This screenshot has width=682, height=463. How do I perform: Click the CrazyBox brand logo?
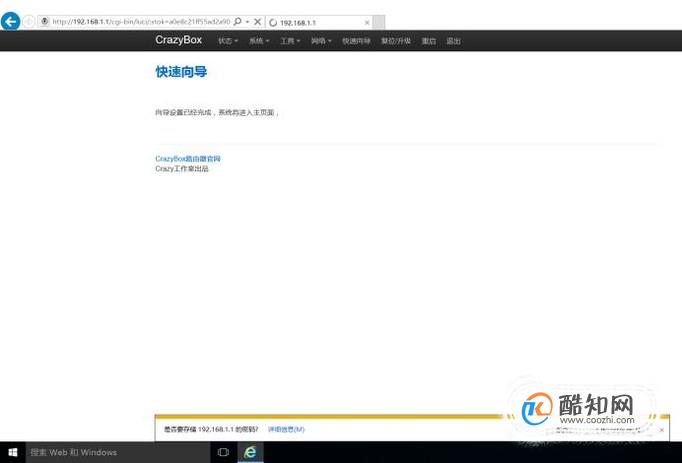pyautogui.click(x=178, y=40)
